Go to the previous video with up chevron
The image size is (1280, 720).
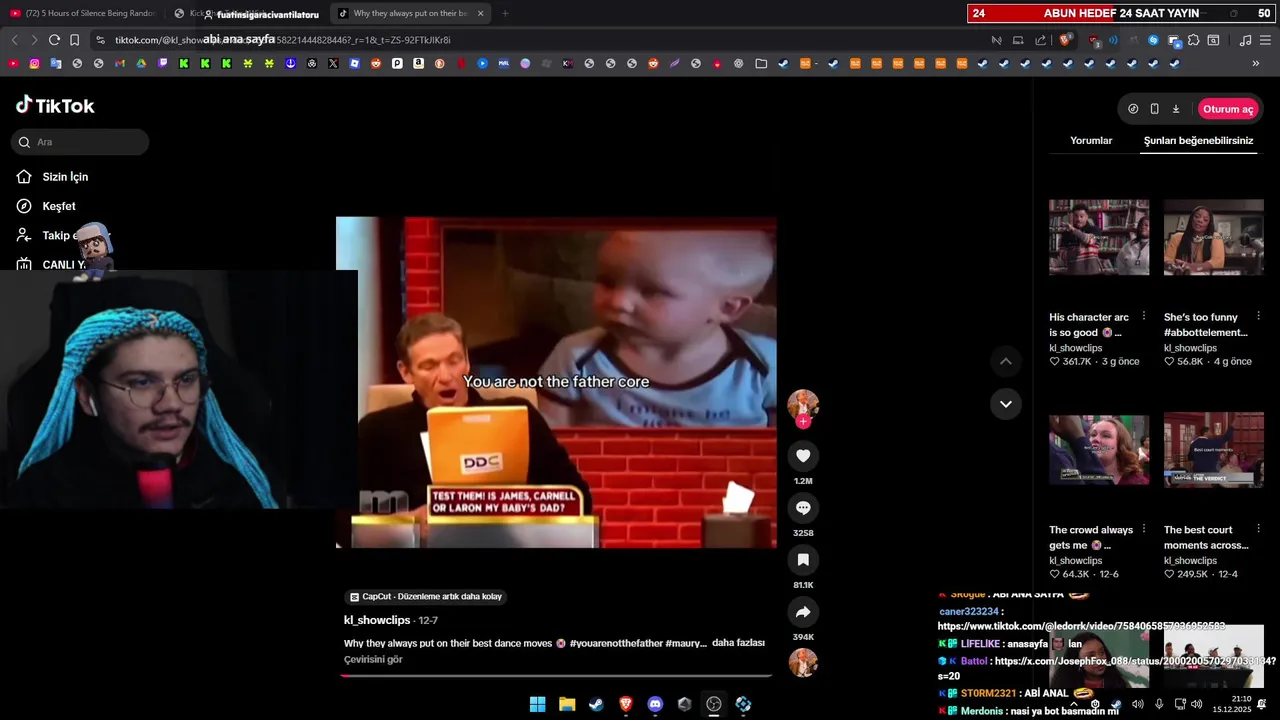[x=1006, y=361]
